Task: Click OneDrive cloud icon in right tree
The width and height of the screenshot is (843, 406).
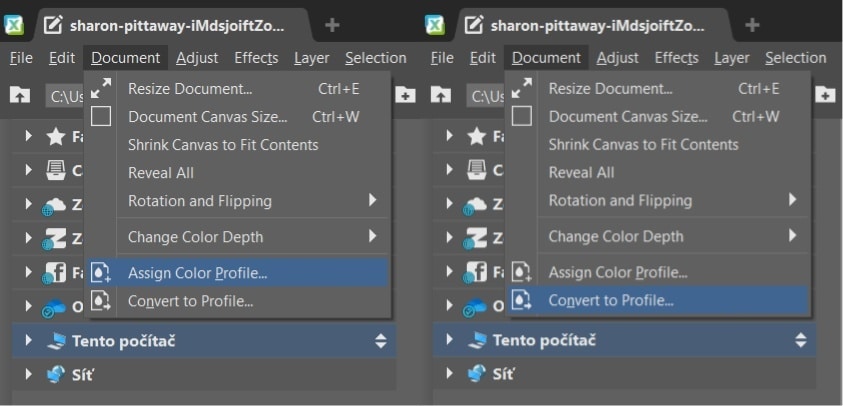Action: [475, 307]
